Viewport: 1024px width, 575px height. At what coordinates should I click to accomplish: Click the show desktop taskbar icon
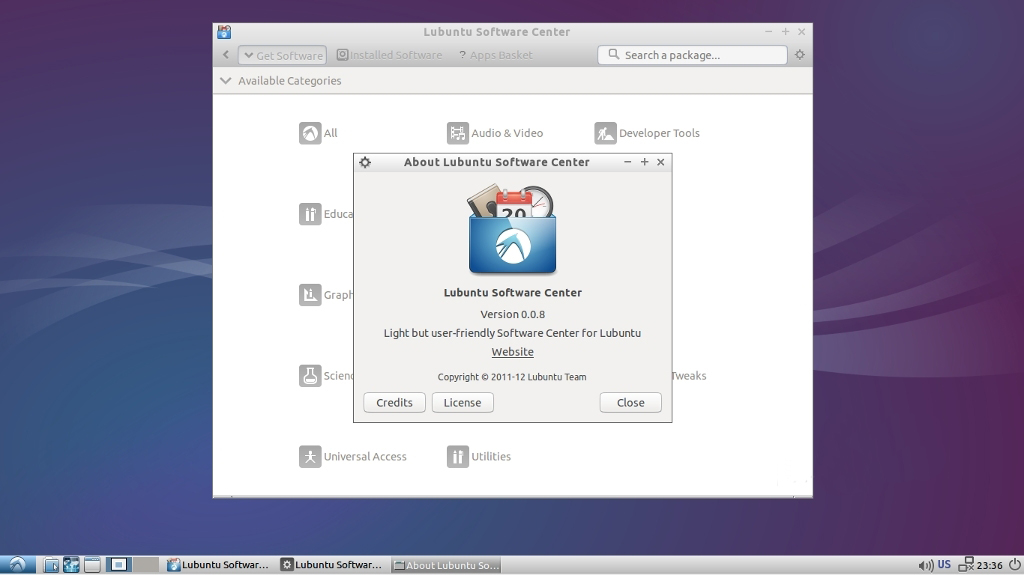(x=92, y=565)
